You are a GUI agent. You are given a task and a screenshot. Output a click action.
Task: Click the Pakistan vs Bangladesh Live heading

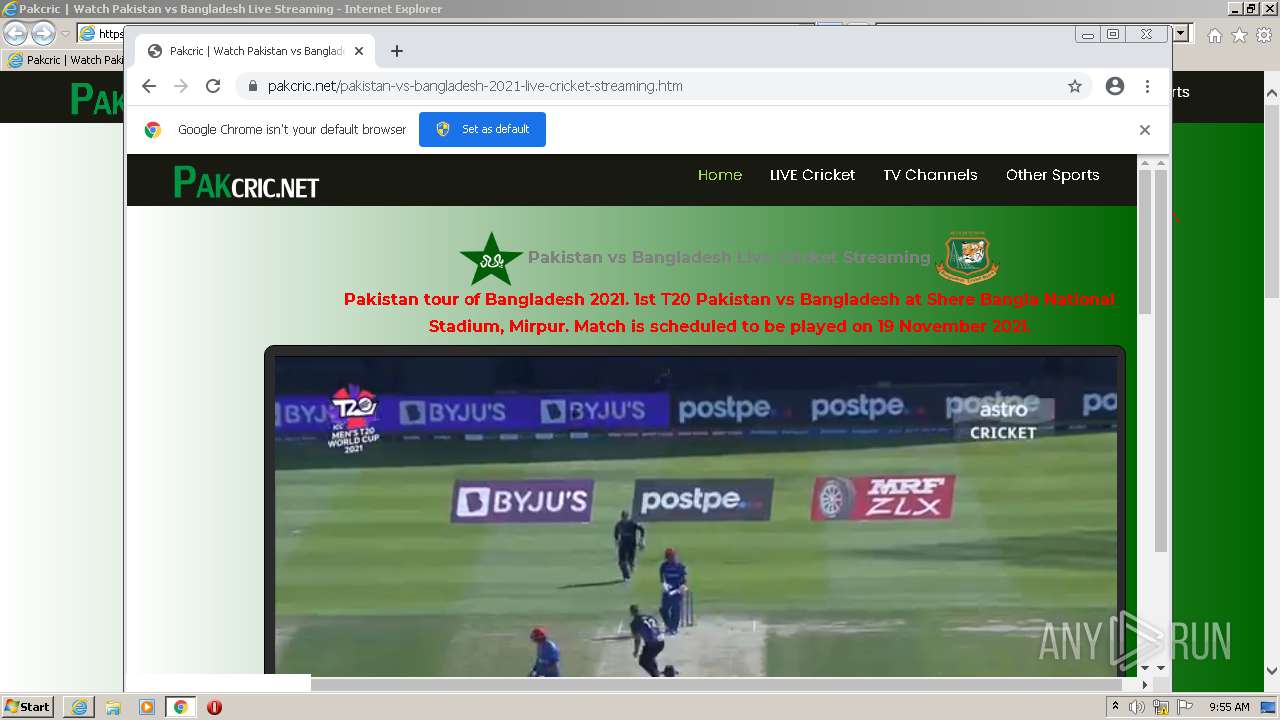coord(729,257)
